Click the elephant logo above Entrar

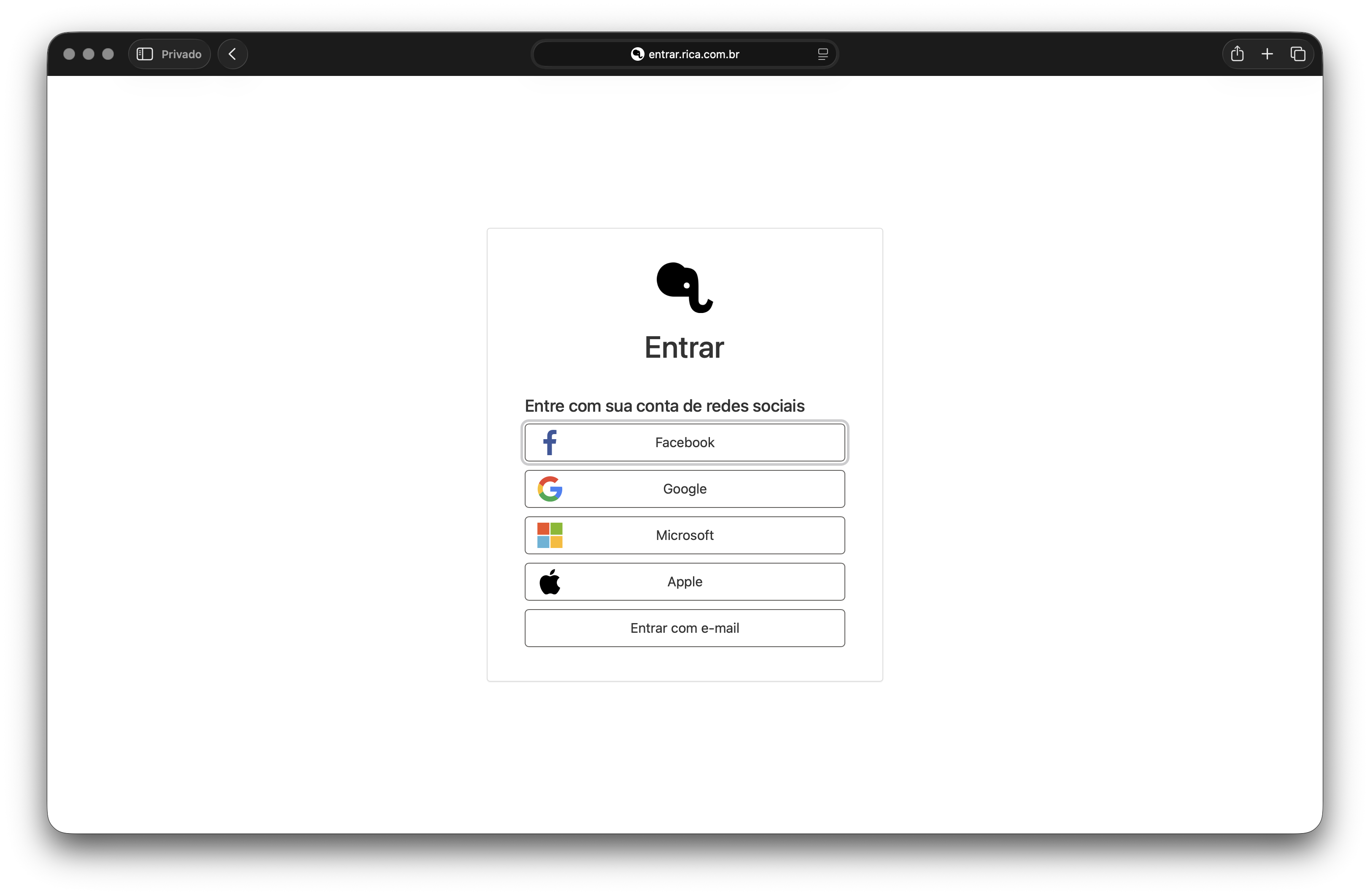685,287
